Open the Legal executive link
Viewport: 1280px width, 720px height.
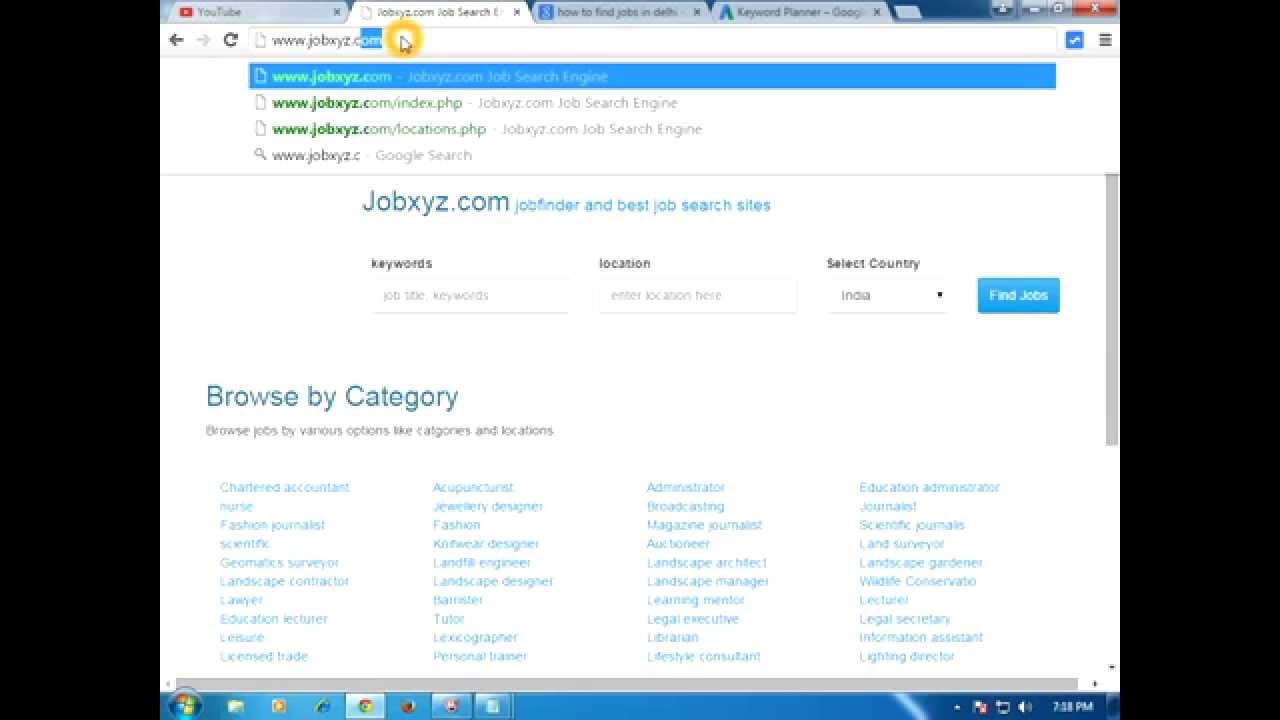[692, 619]
